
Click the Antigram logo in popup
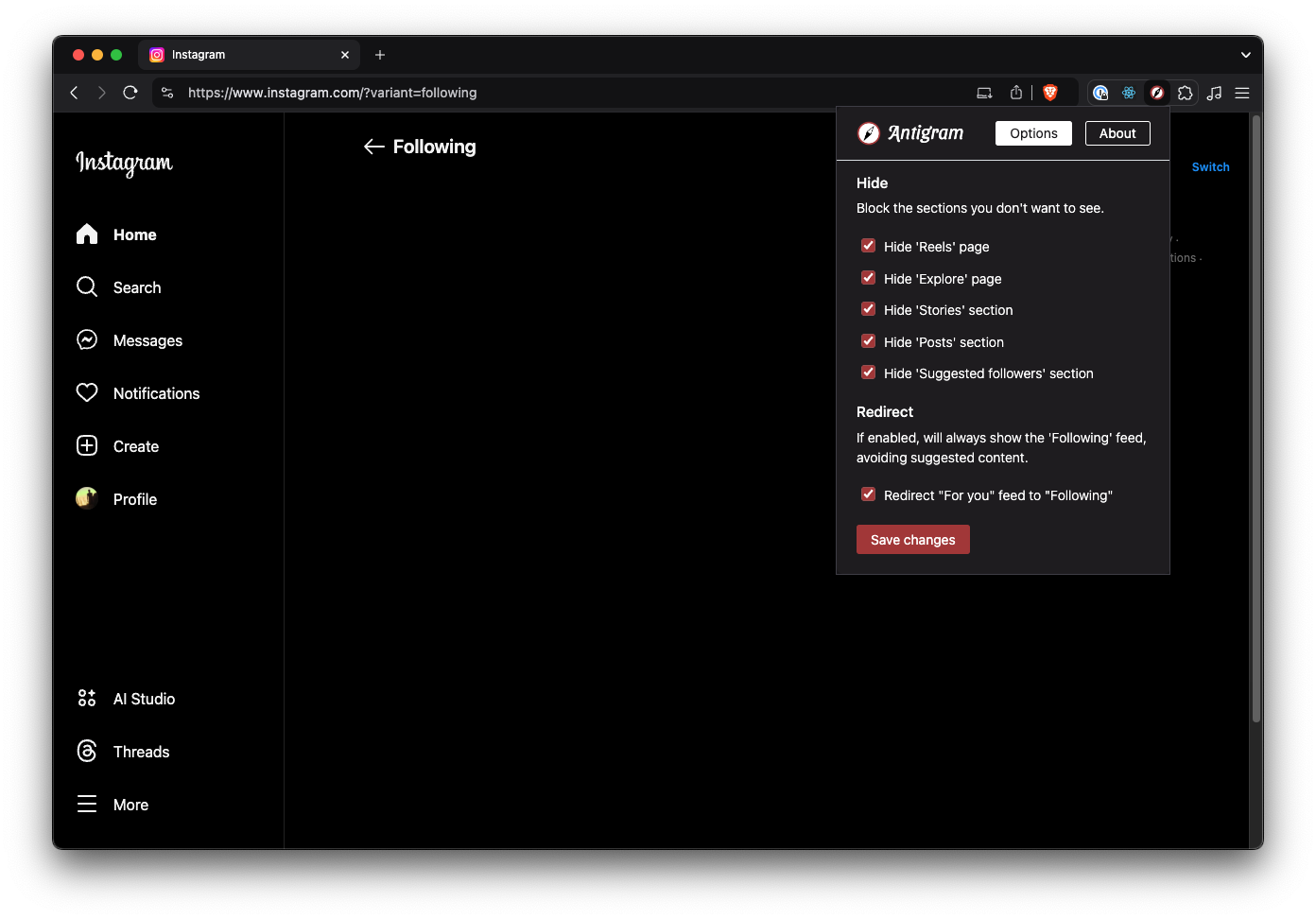[910, 133]
